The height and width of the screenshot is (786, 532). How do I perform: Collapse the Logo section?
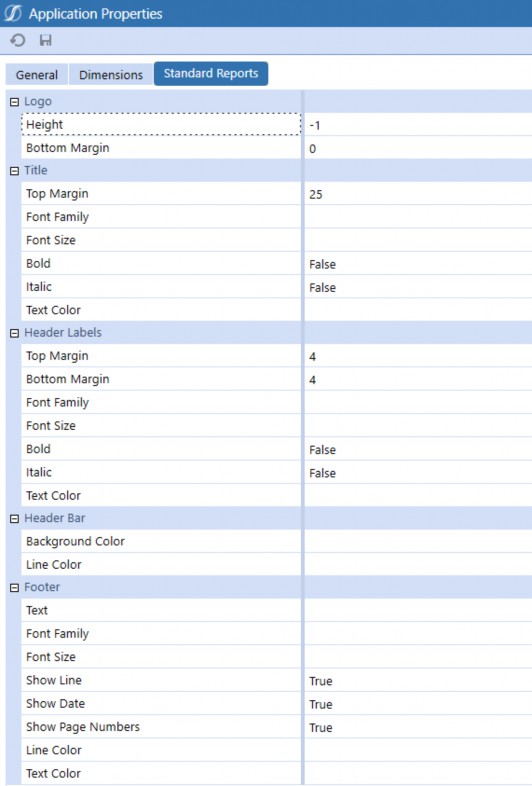(15, 102)
